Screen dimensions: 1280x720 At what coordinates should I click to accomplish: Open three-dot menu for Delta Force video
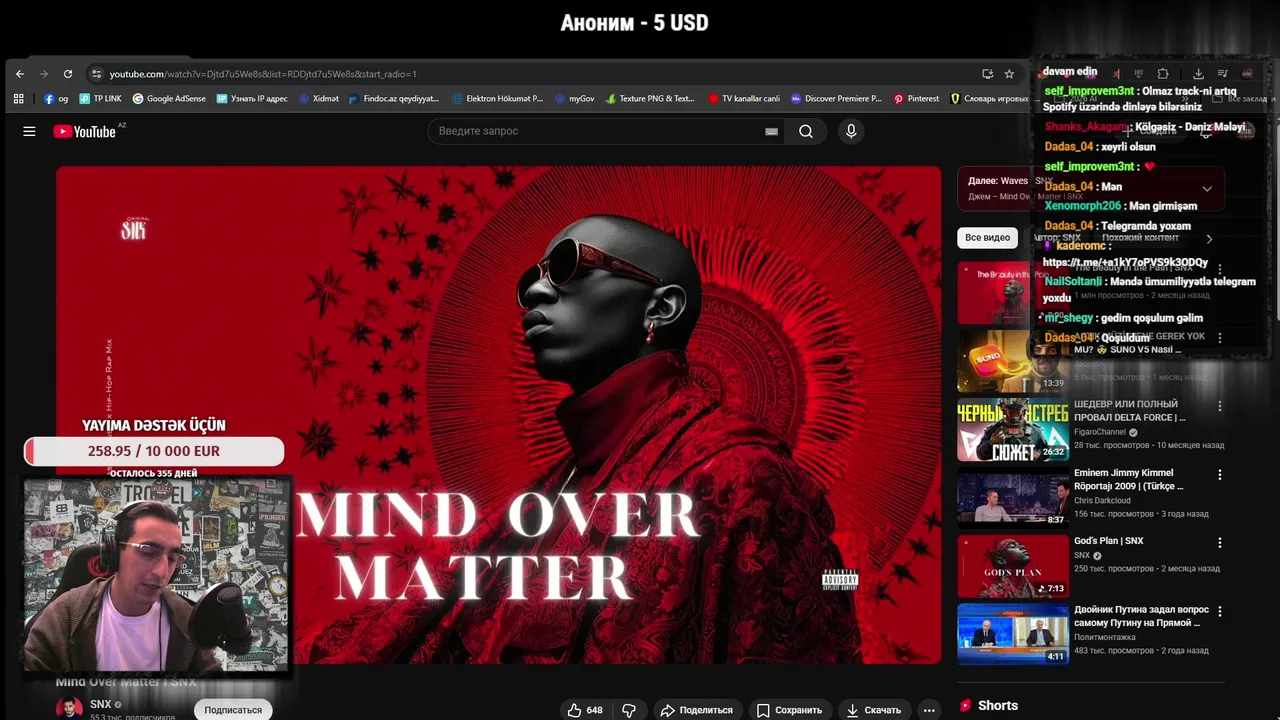coord(1219,406)
